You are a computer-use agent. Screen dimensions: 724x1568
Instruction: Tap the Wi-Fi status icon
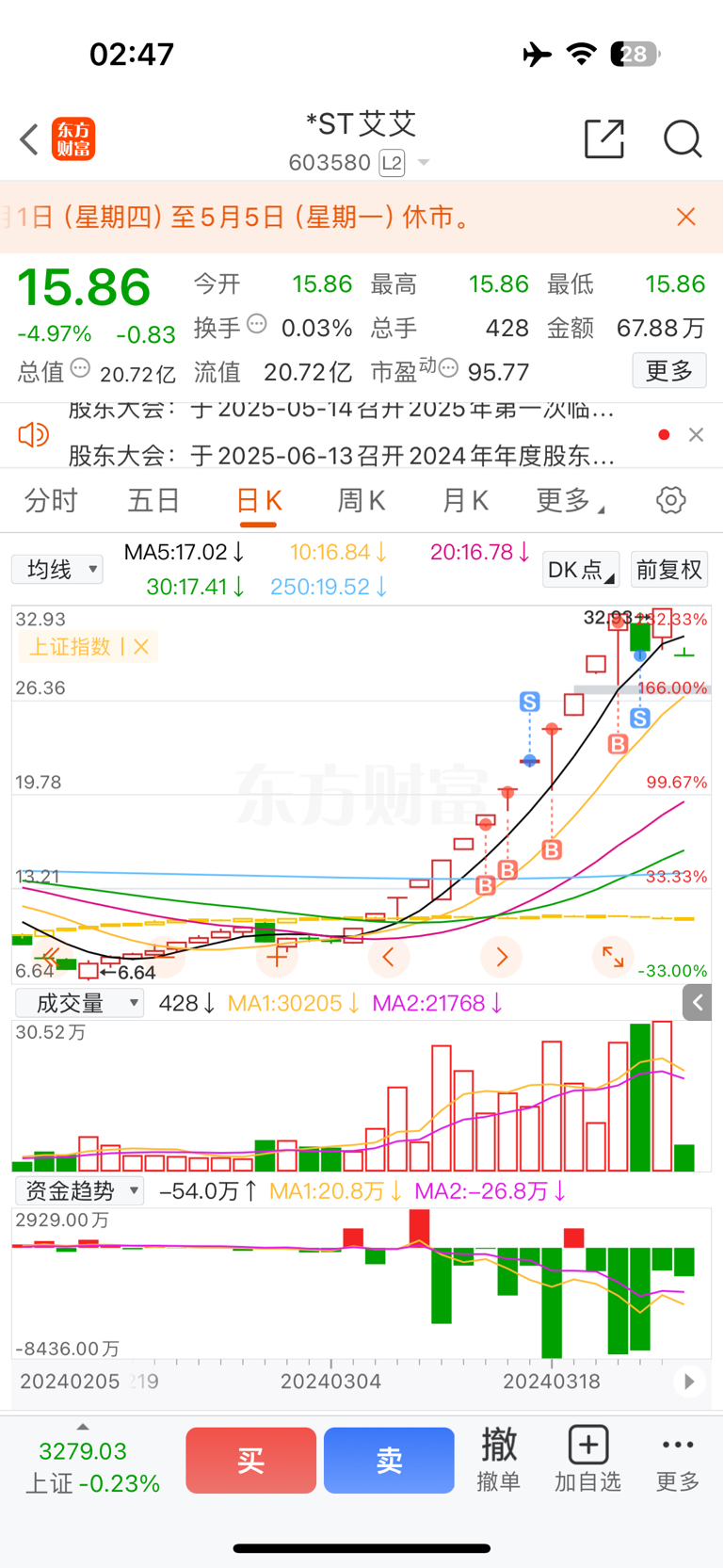coord(582,54)
